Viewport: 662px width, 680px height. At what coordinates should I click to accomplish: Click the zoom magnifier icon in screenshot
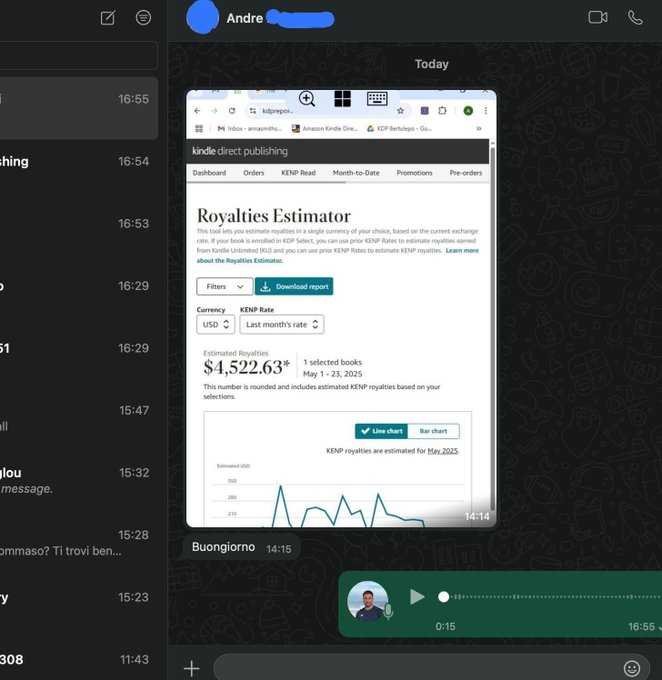307,99
